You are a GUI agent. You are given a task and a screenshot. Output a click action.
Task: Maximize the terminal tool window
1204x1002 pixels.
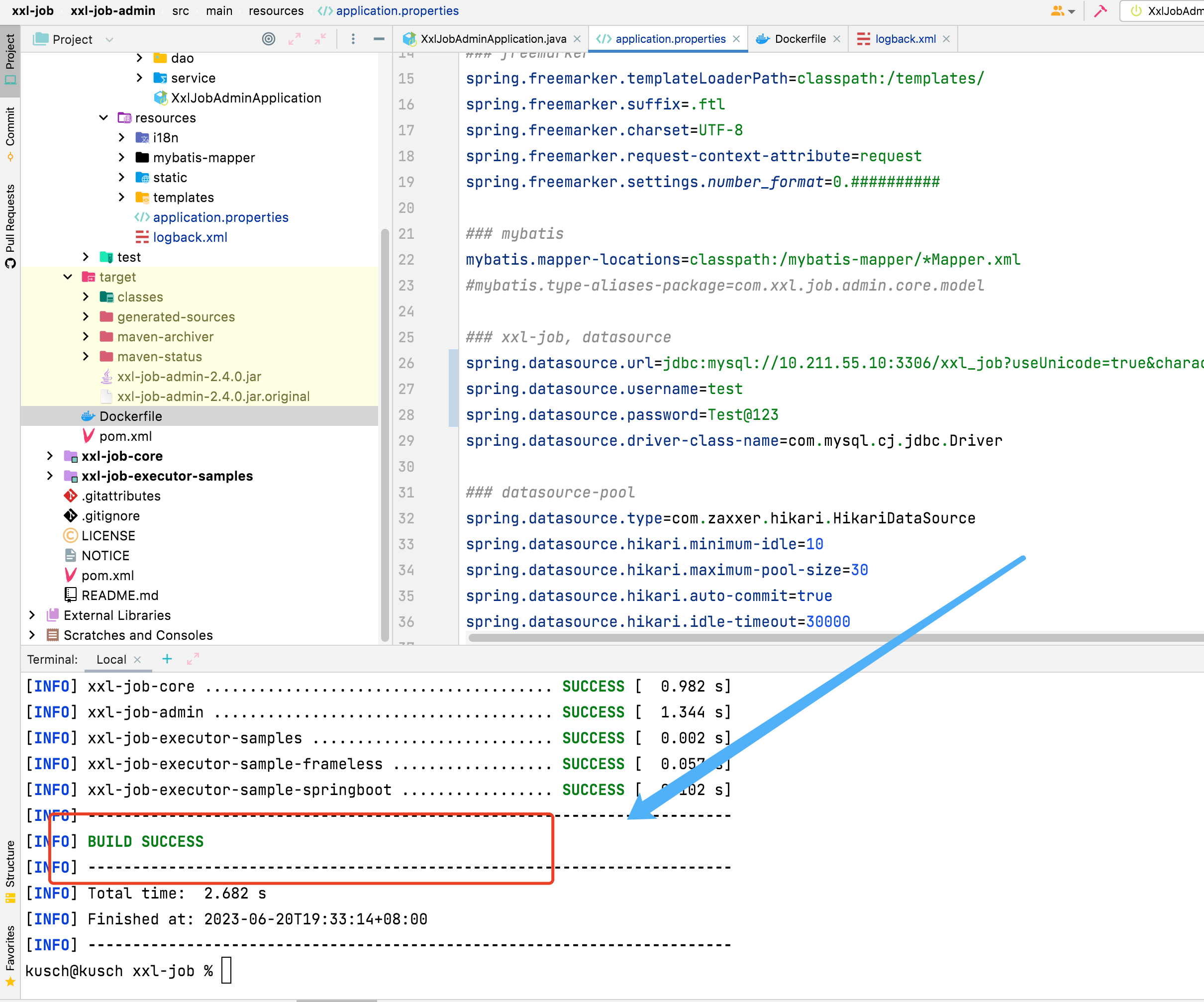193,659
